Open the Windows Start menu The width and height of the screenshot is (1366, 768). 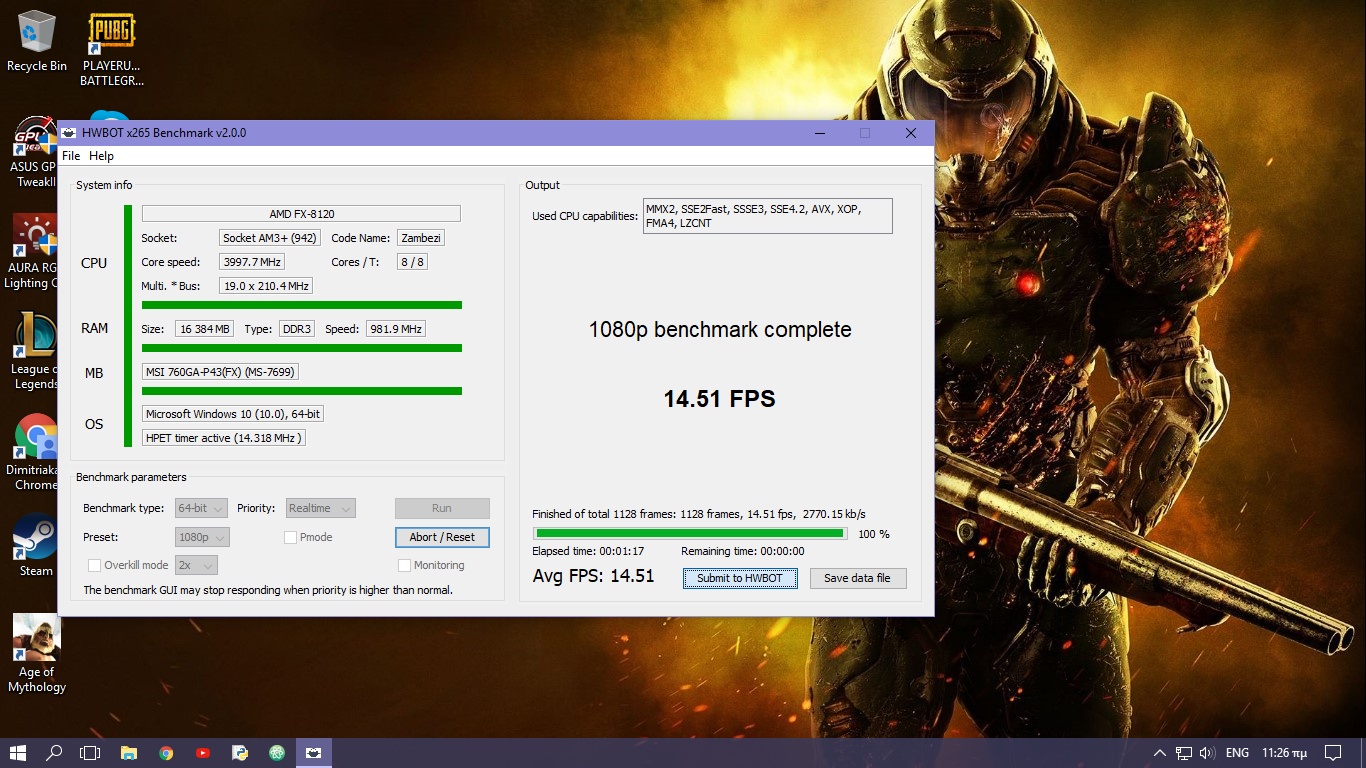click(17, 753)
